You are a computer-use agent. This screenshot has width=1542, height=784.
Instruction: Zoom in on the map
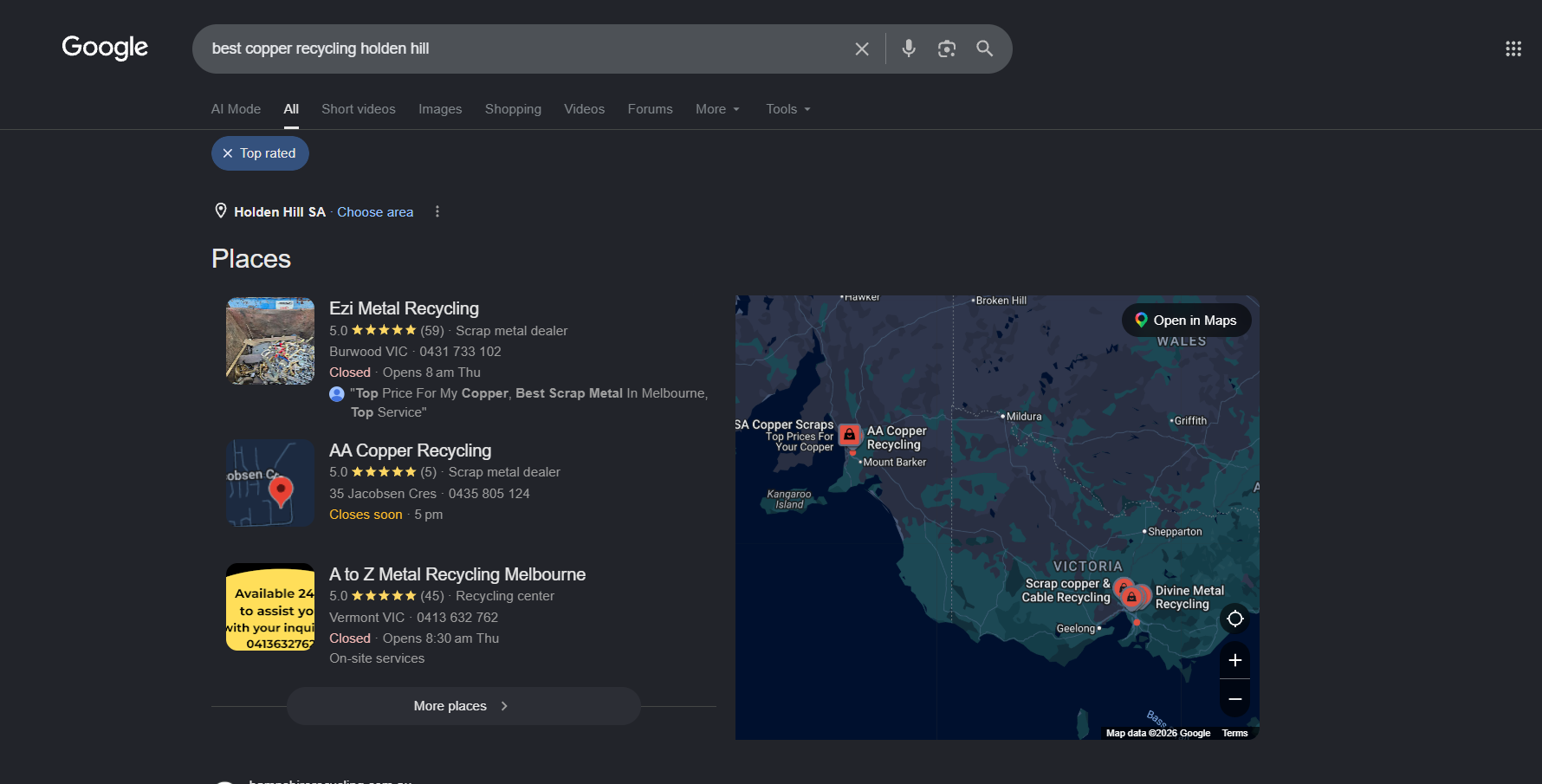click(x=1235, y=660)
